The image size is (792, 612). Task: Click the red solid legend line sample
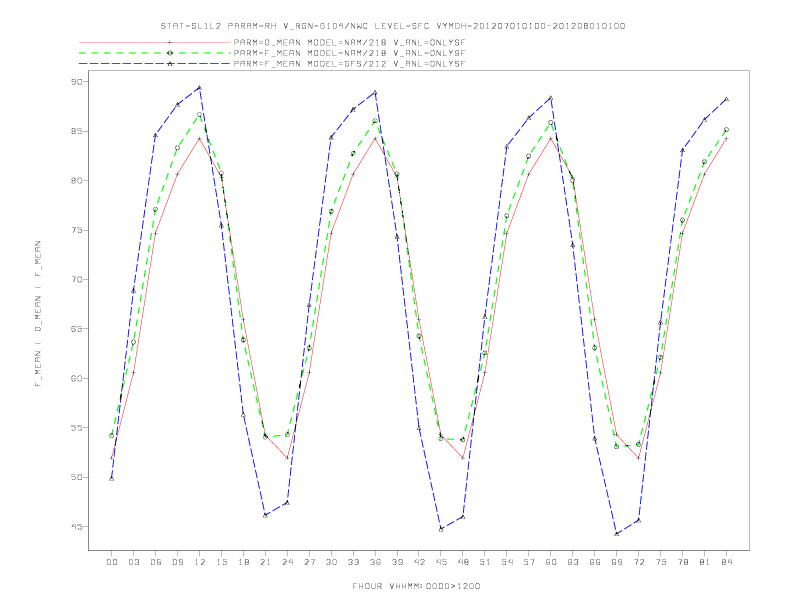click(x=155, y=42)
